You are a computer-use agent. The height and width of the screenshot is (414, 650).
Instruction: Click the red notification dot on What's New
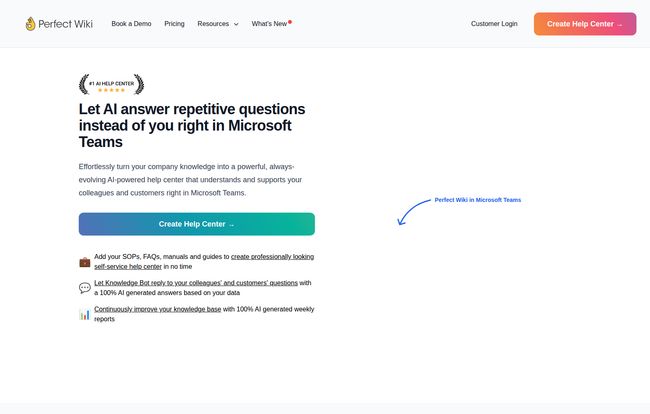(290, 22)
